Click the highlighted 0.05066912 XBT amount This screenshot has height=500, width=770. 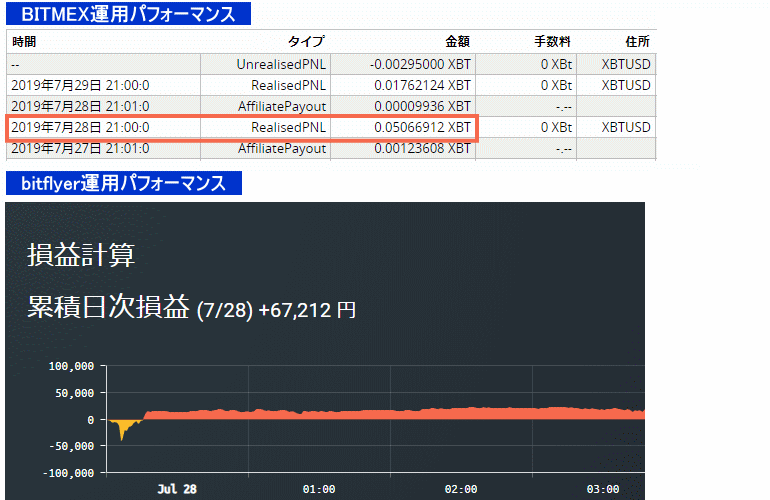[422, 127]
